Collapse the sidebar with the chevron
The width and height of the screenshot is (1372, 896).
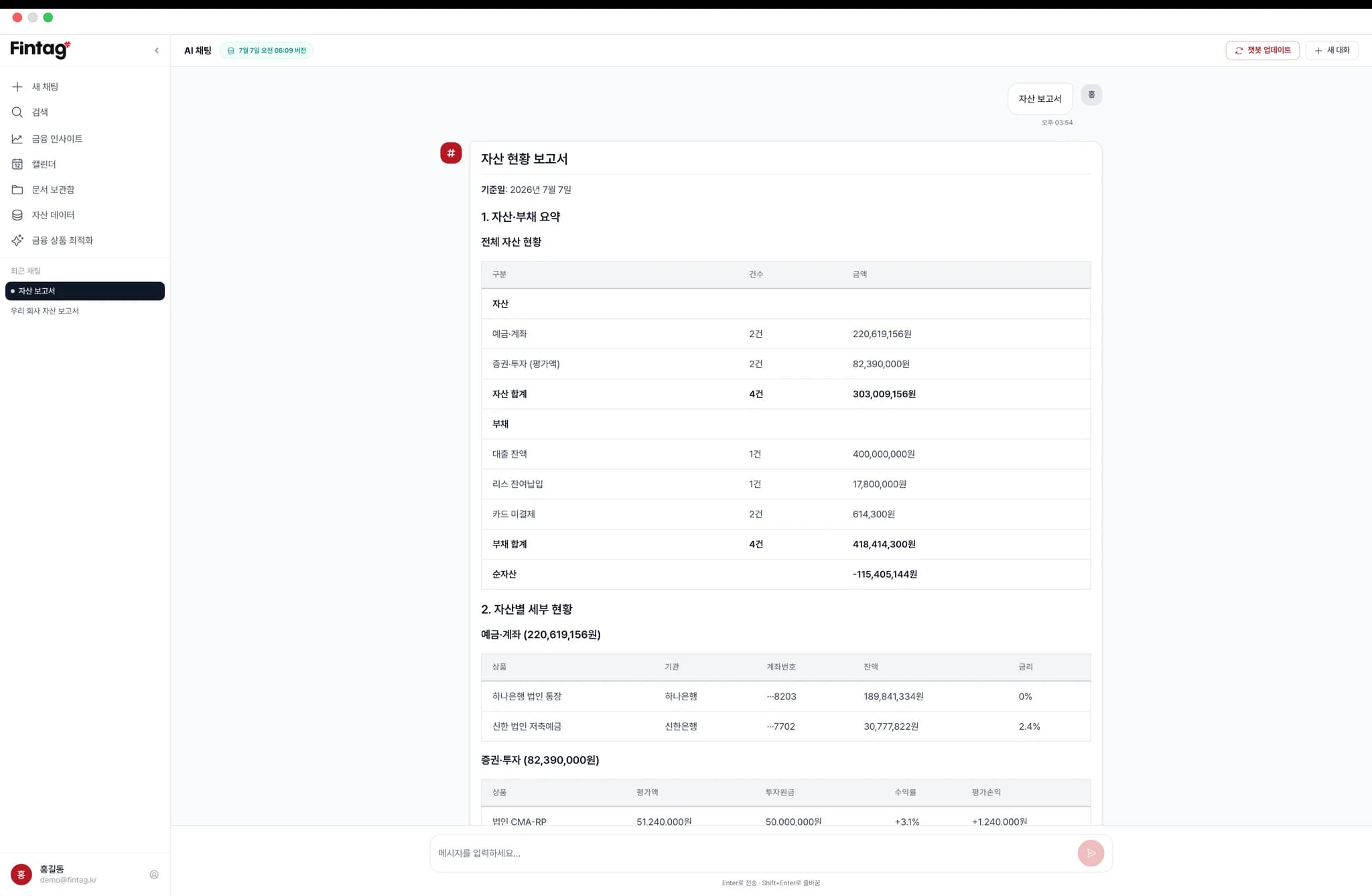157,50
